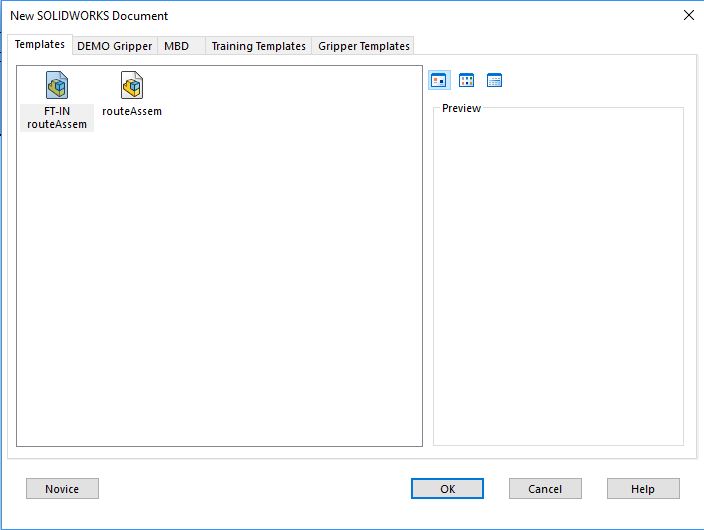
Task: Open the DEMO Gripper tab
Action: (x=114, y=46)
